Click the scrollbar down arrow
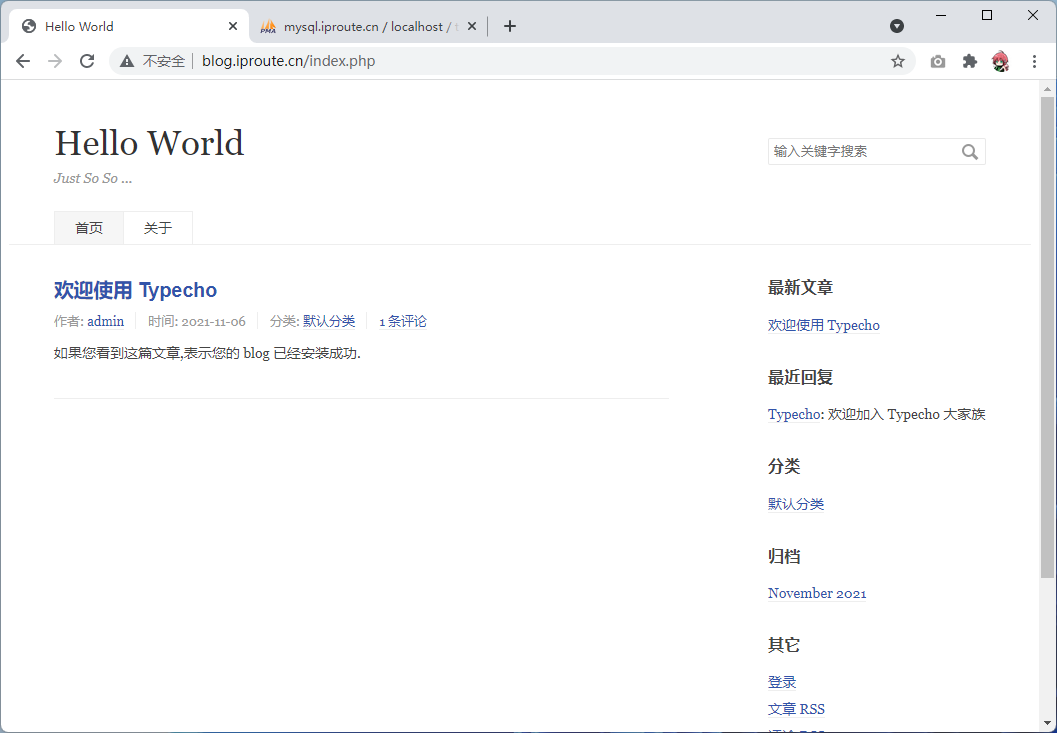Image resolution: width=1057 pixels, height=733 pixels. [1047, 724]
